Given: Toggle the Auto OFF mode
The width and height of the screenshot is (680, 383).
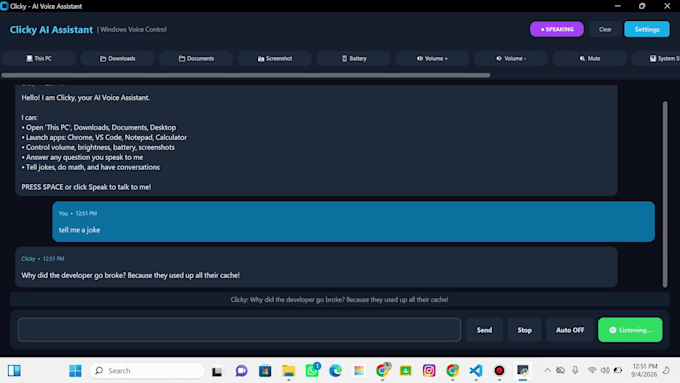Looking at the screenshot, I should coord(570,330).
